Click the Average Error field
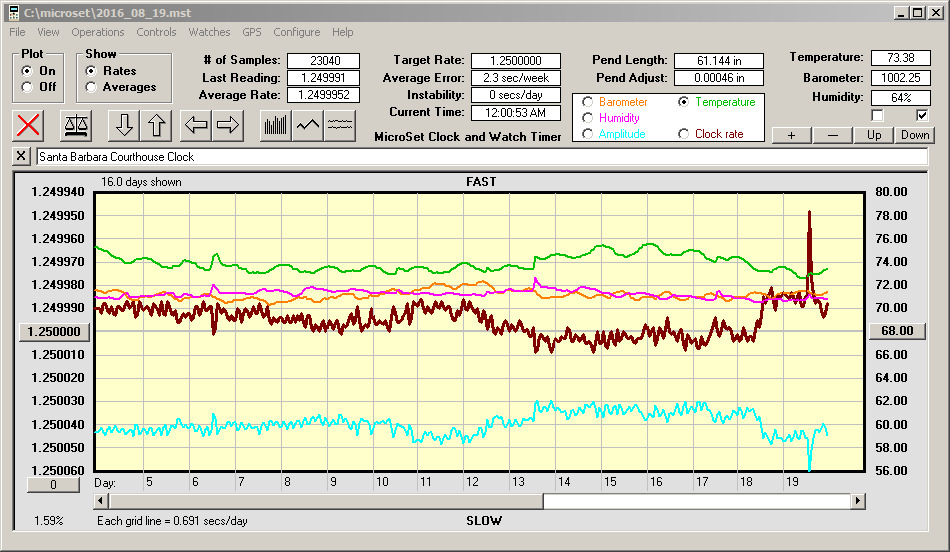 pyautogui.click(x=516, y=78)
